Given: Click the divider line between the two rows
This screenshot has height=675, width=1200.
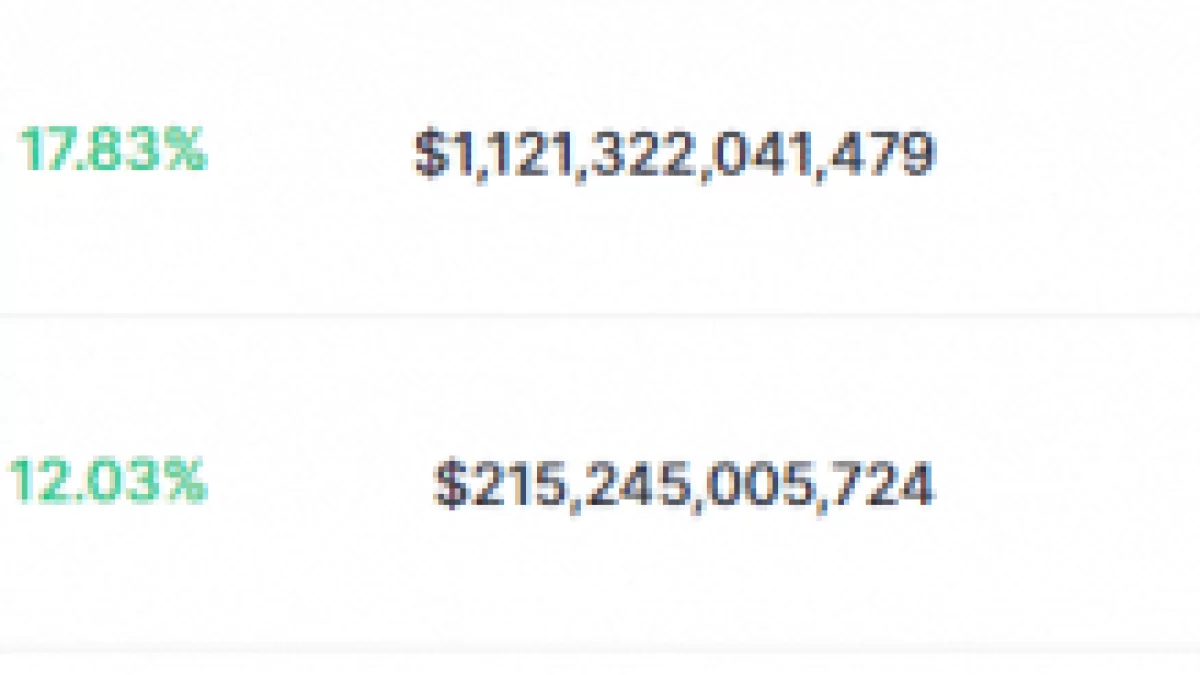Looking at the screenshot, I should click(x=600, y=315).
